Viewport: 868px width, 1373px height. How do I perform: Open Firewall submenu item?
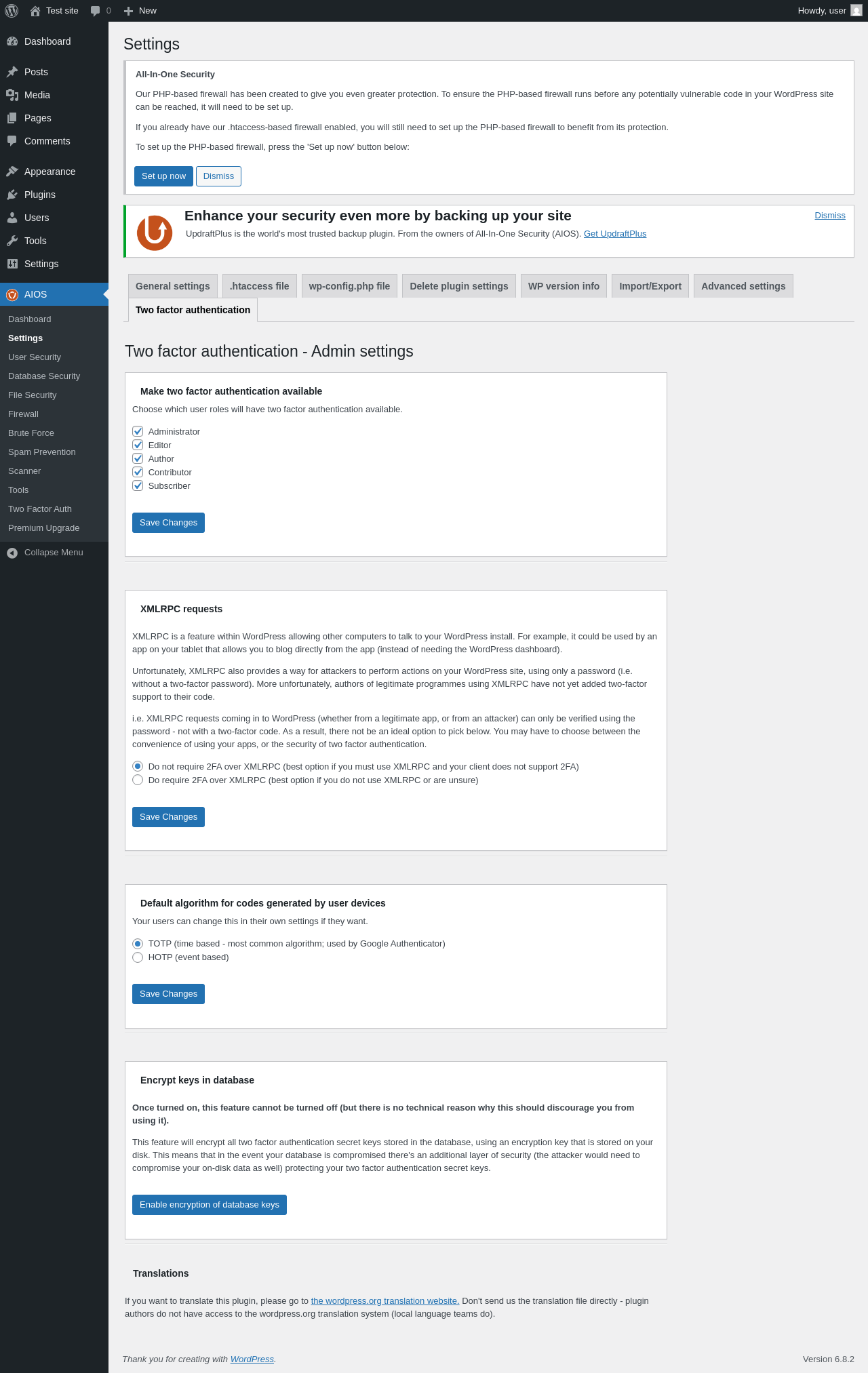point(54,414)
